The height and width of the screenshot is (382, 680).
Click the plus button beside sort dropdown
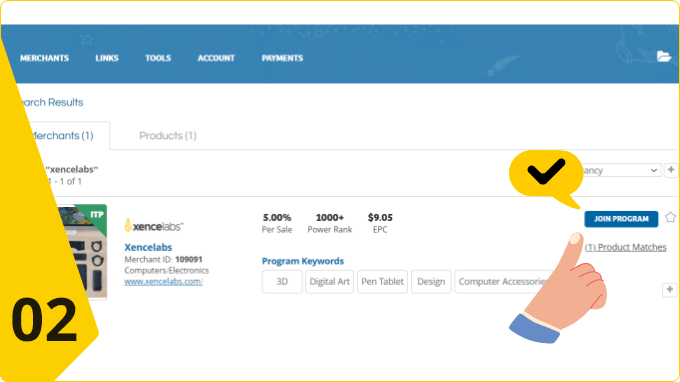pyautogui.click(x=671, y=170)
